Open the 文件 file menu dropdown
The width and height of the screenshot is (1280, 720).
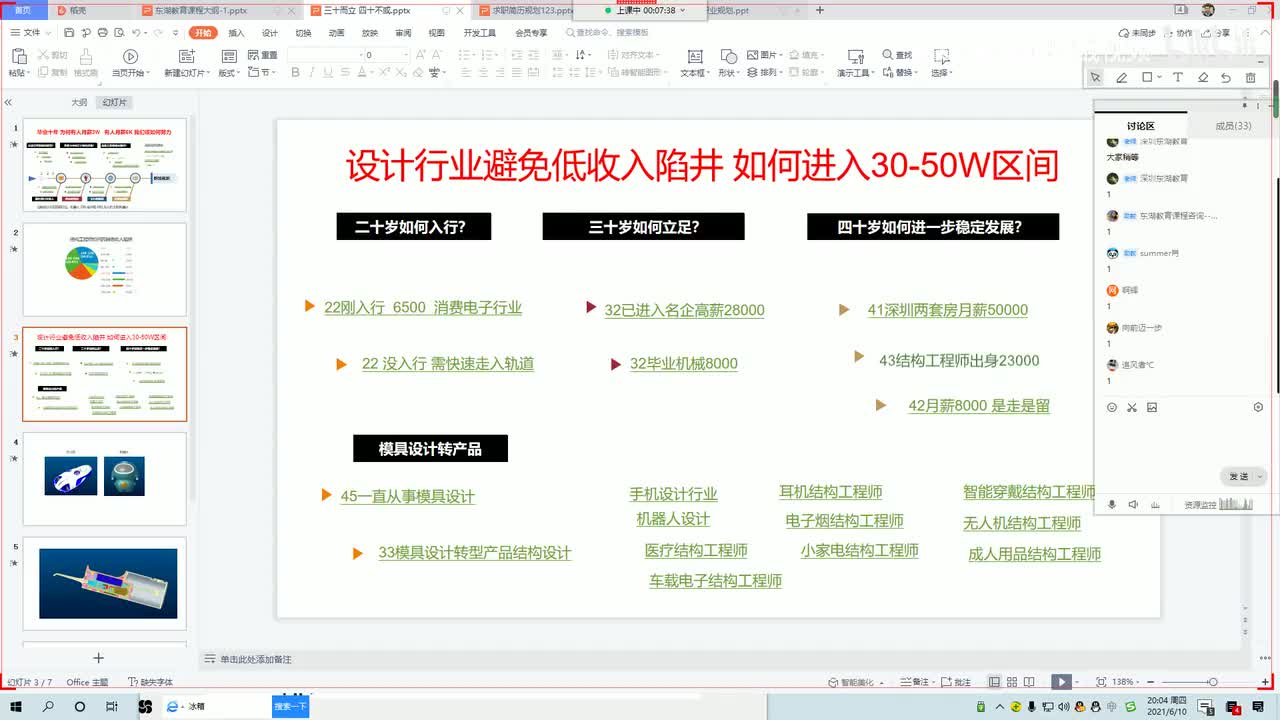tap(32, 33)
